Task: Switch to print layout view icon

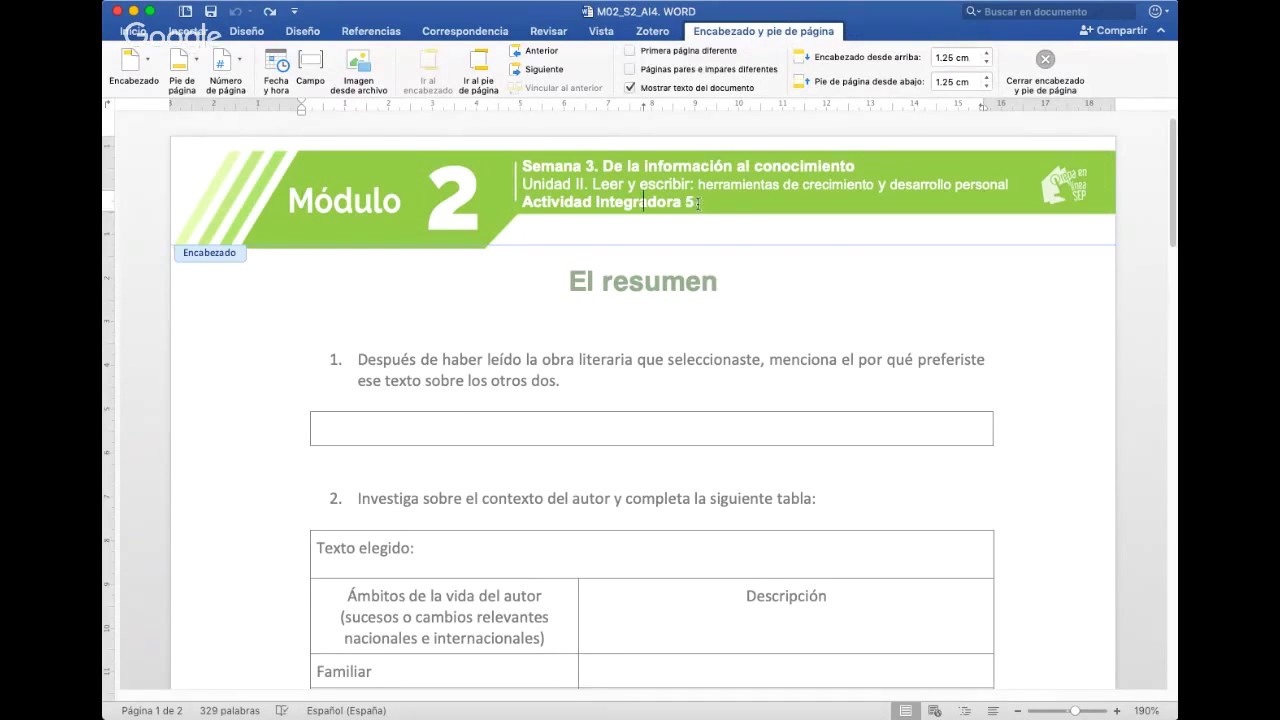Action: coord(905,710)
